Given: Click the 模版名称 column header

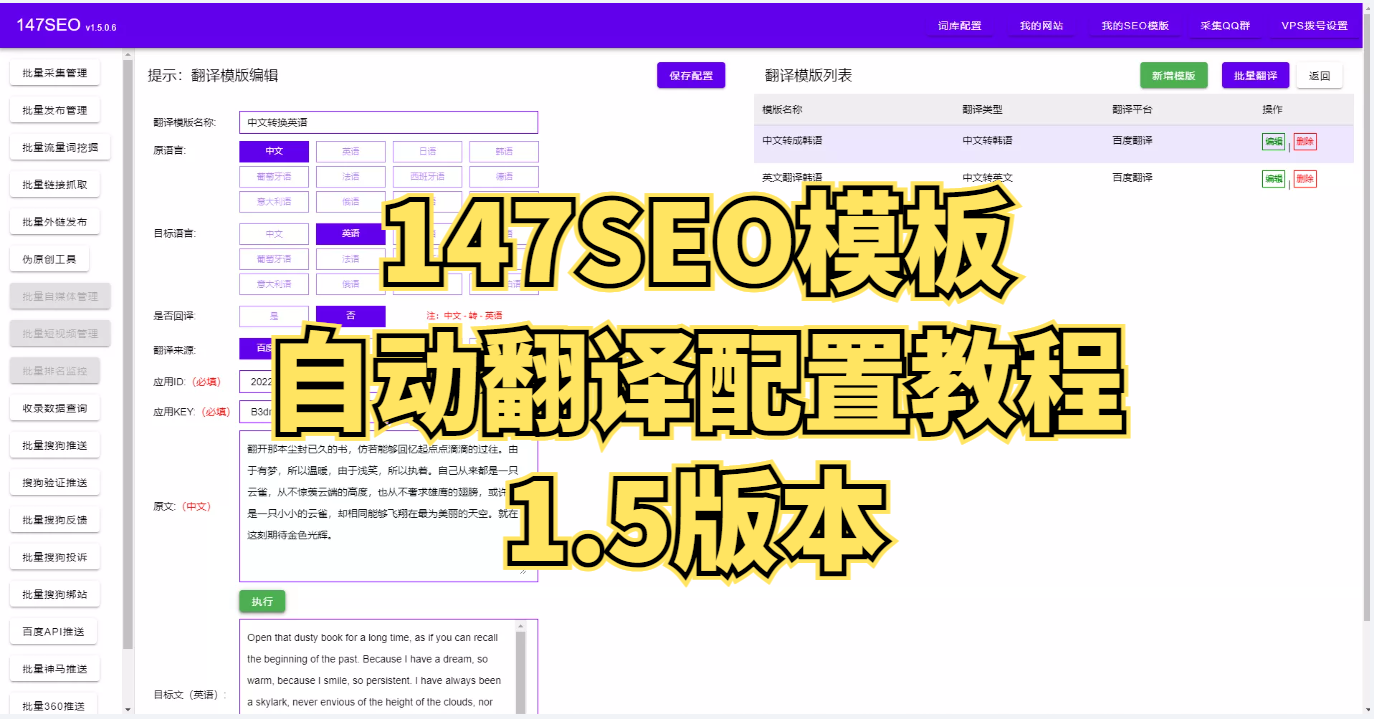Looking at the screenshot, I should coord(782,110).
